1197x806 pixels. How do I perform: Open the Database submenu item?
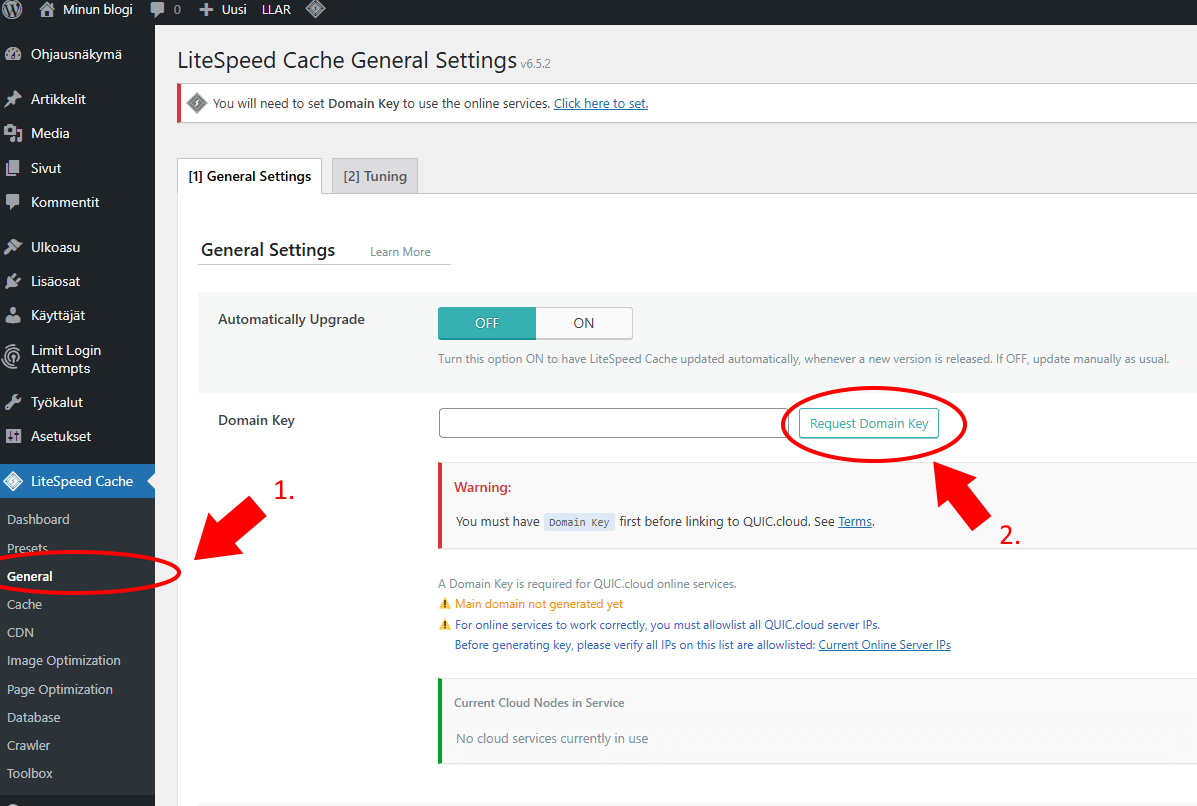click(x=34, y=717)
